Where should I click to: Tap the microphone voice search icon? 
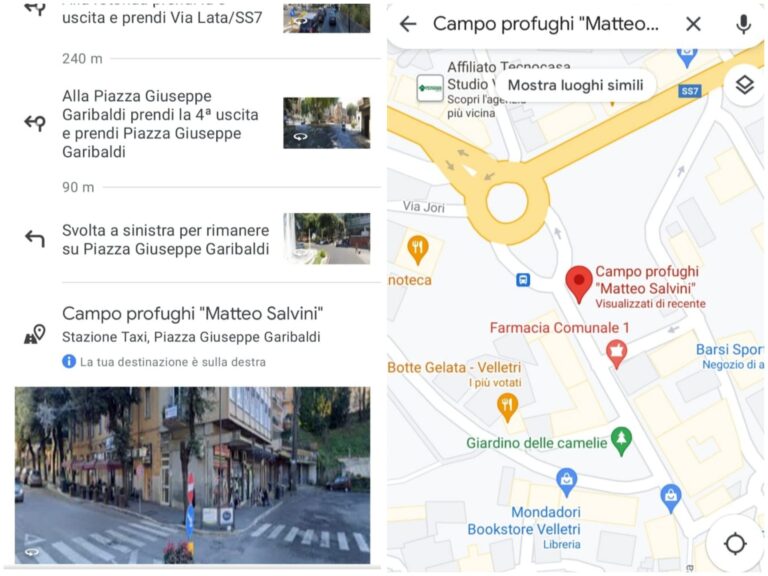coord(743,24)
